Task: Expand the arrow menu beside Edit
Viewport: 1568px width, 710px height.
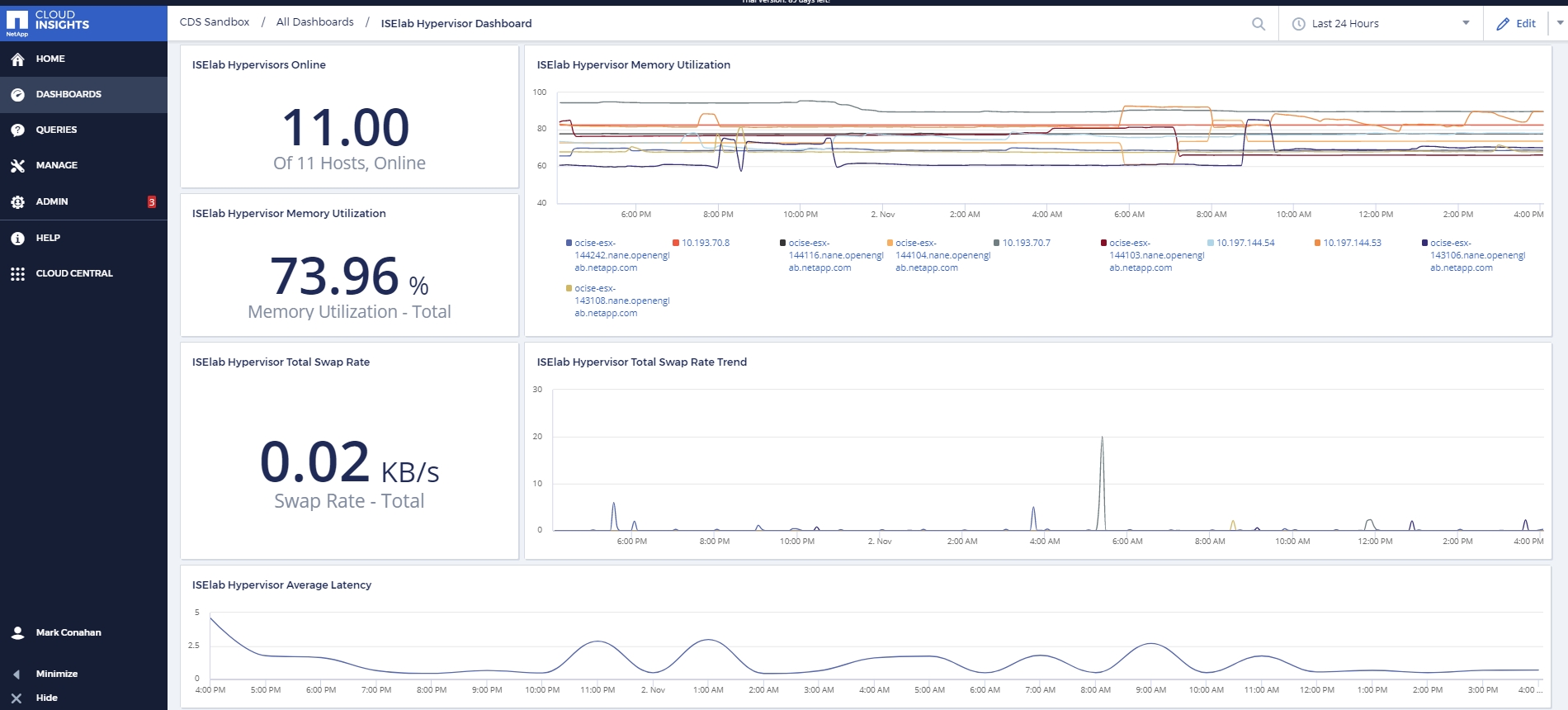Action: [x=1559, y=23]
